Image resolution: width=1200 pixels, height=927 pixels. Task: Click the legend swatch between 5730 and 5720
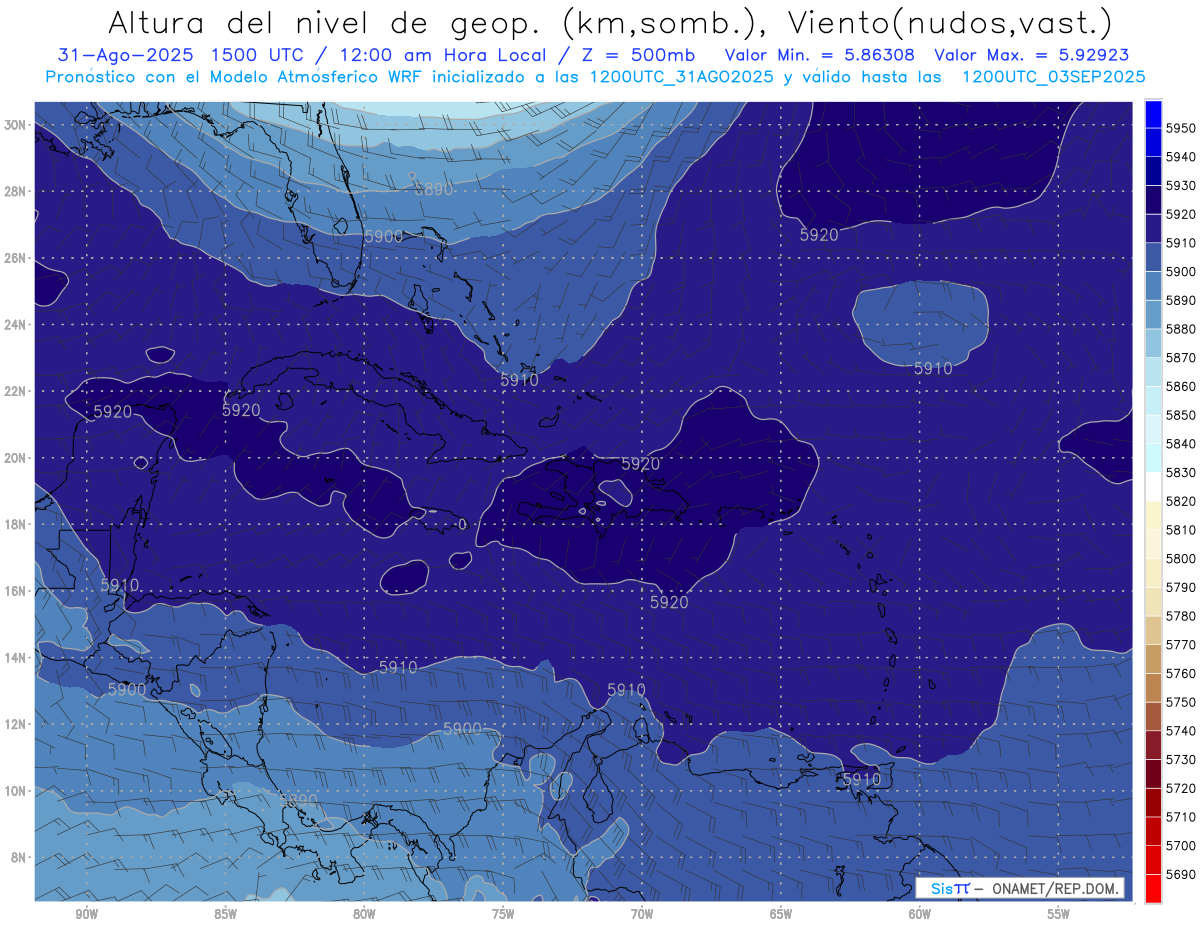1152,774
